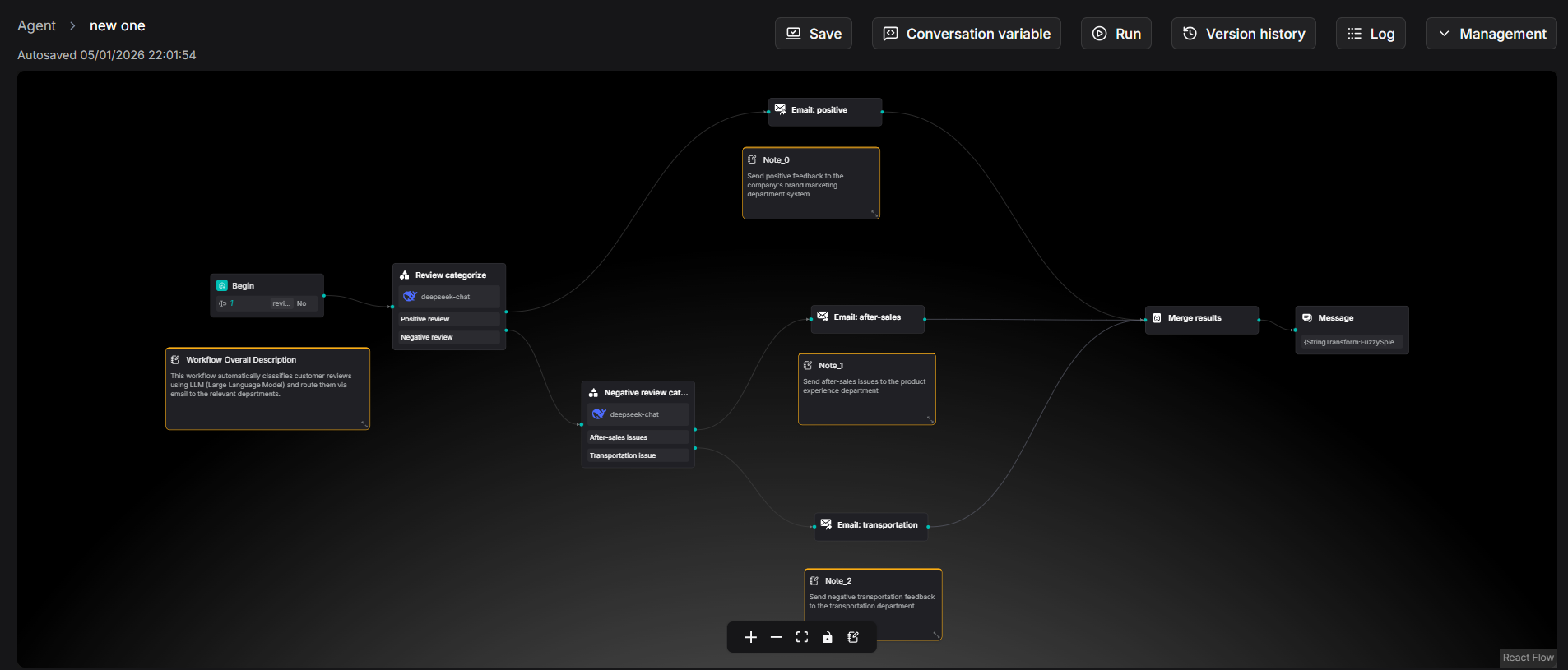Click Note_0 text about positive feedback
This screenshot has height=670, width=1568.
tap(796, 185)
